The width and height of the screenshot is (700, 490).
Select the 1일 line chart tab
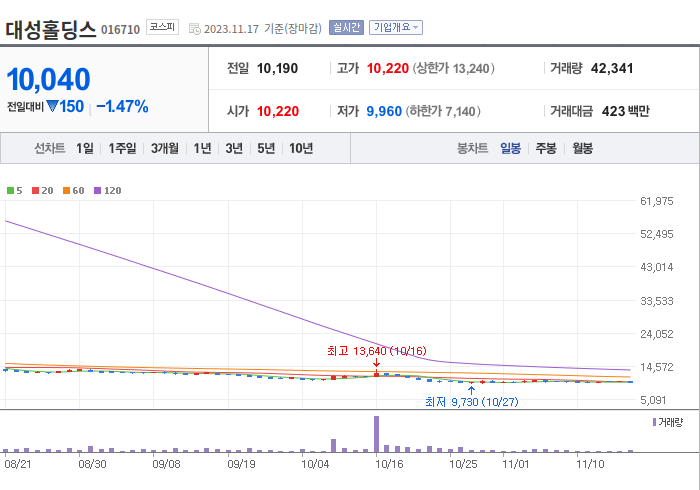tap(84, 148)
